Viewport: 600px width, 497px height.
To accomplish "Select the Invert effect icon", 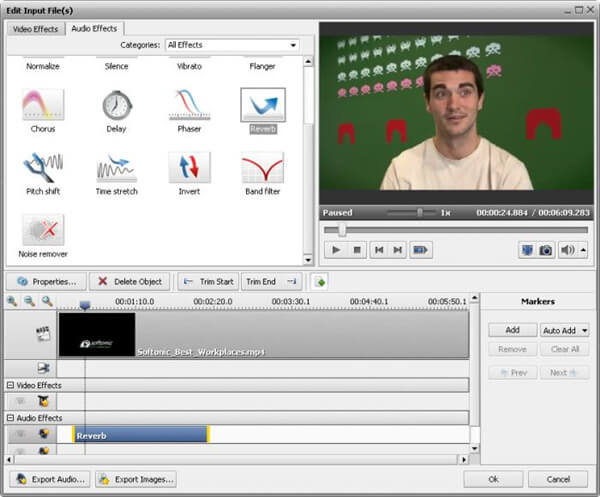I will coord(189,168).
